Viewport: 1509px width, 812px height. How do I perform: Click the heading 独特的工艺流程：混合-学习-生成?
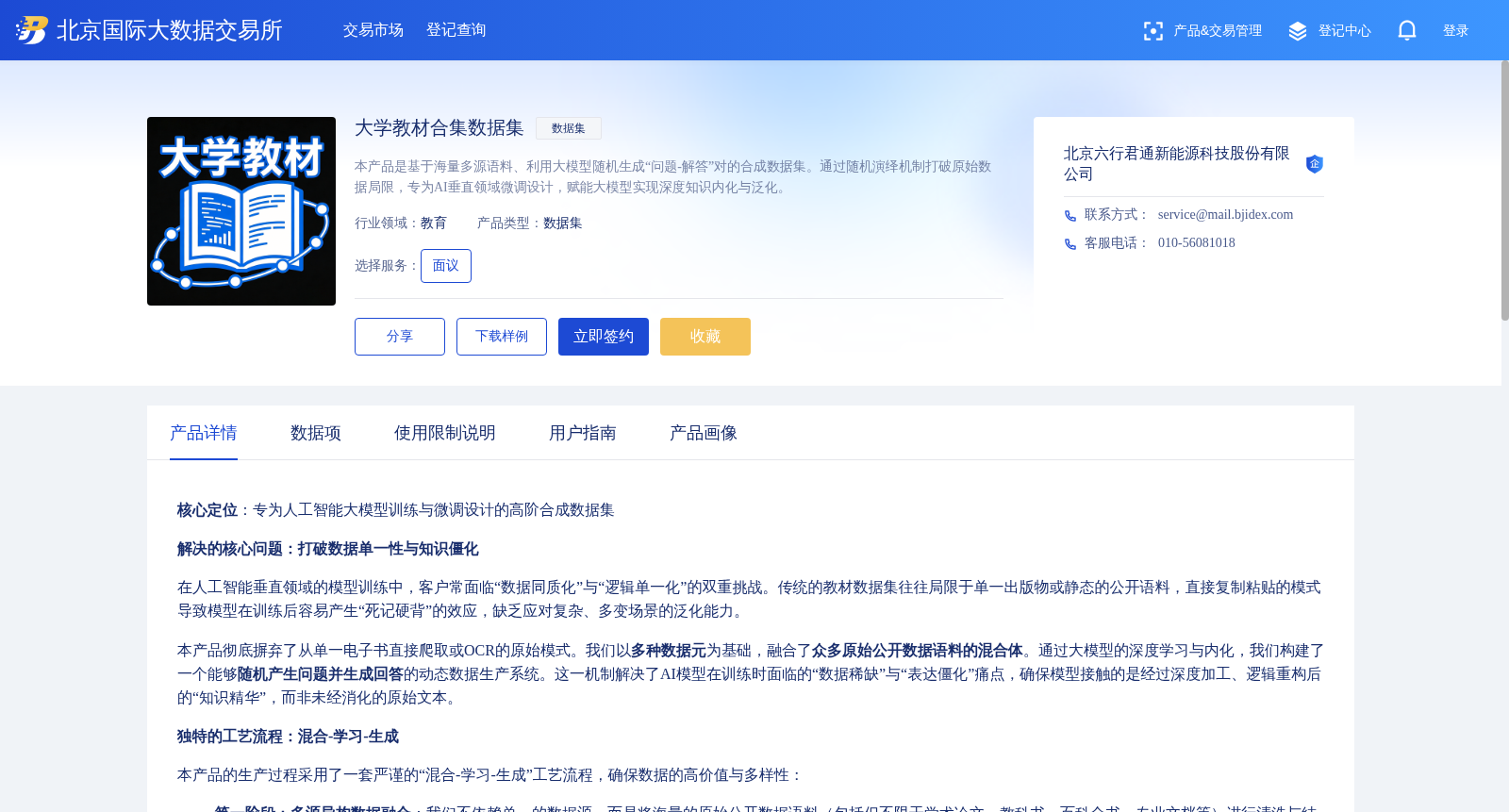pos(288,737)
